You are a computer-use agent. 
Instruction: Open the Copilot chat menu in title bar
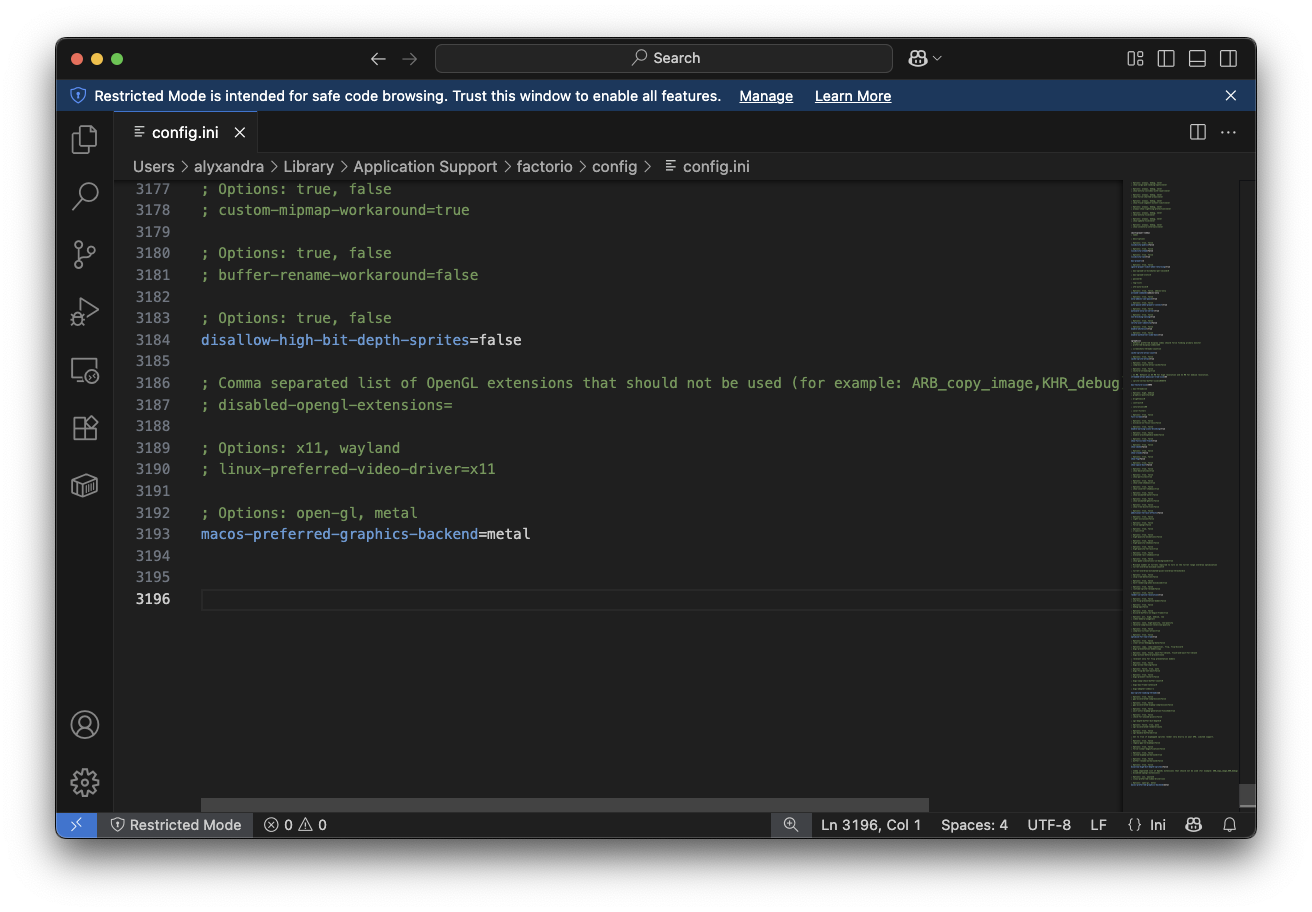tap(925, 58)
